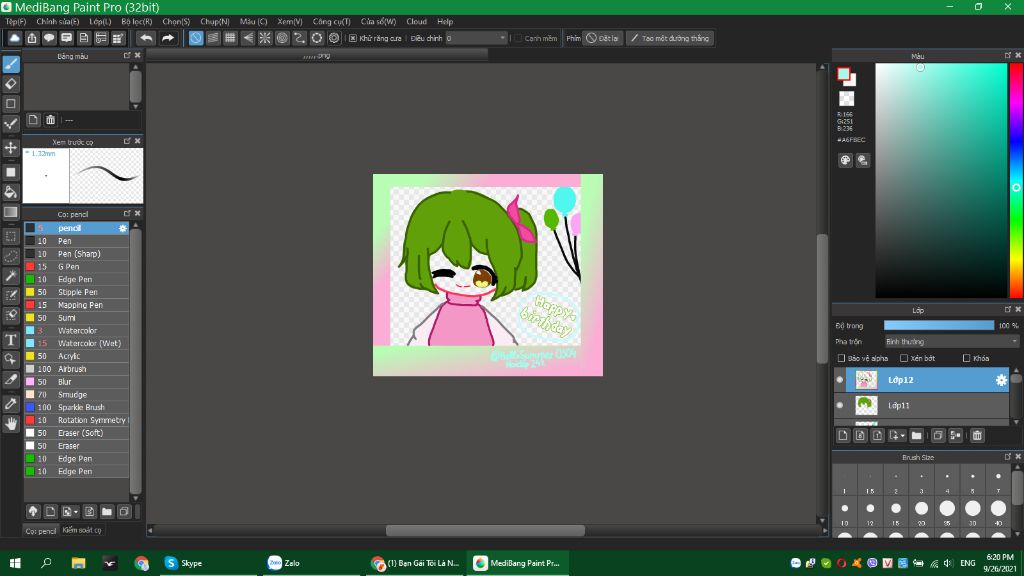The height and width of the screenshot is (576, 1024).
Task: Open Lớp12 layer settings gear
Action: click(1001, 379)
